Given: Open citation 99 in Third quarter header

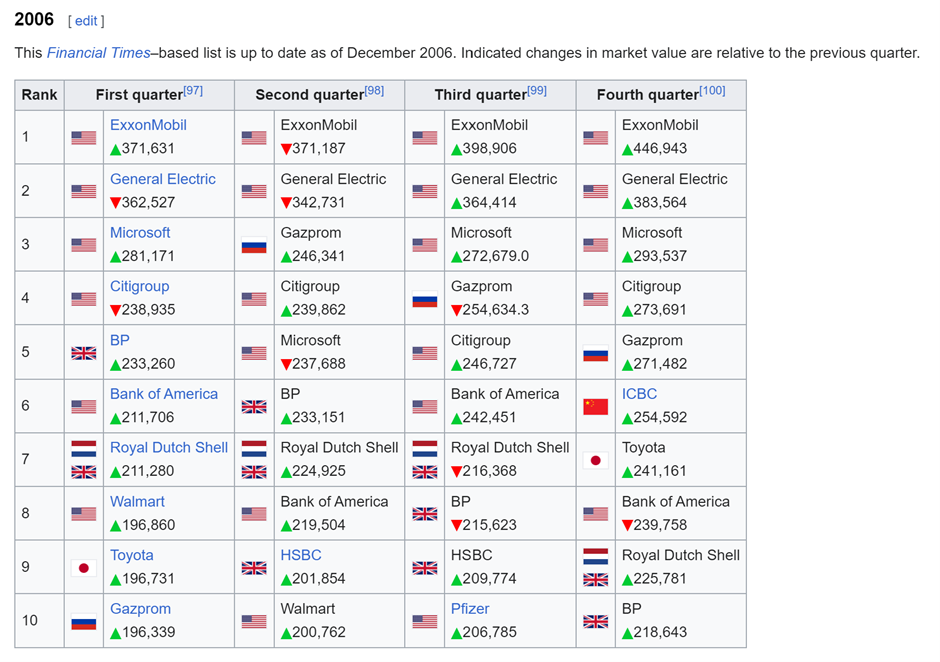Looking at the screenshot, I should (537, 91).
